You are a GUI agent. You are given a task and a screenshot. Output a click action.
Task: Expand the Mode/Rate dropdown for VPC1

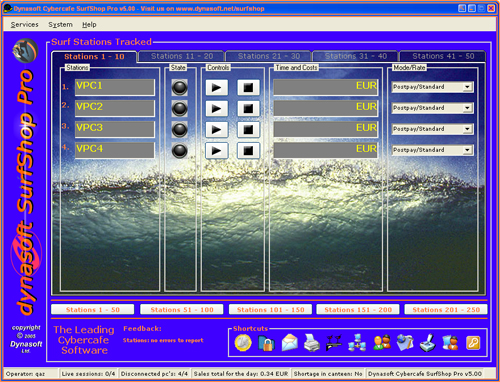pyautogui.click(x=467, y=87)
